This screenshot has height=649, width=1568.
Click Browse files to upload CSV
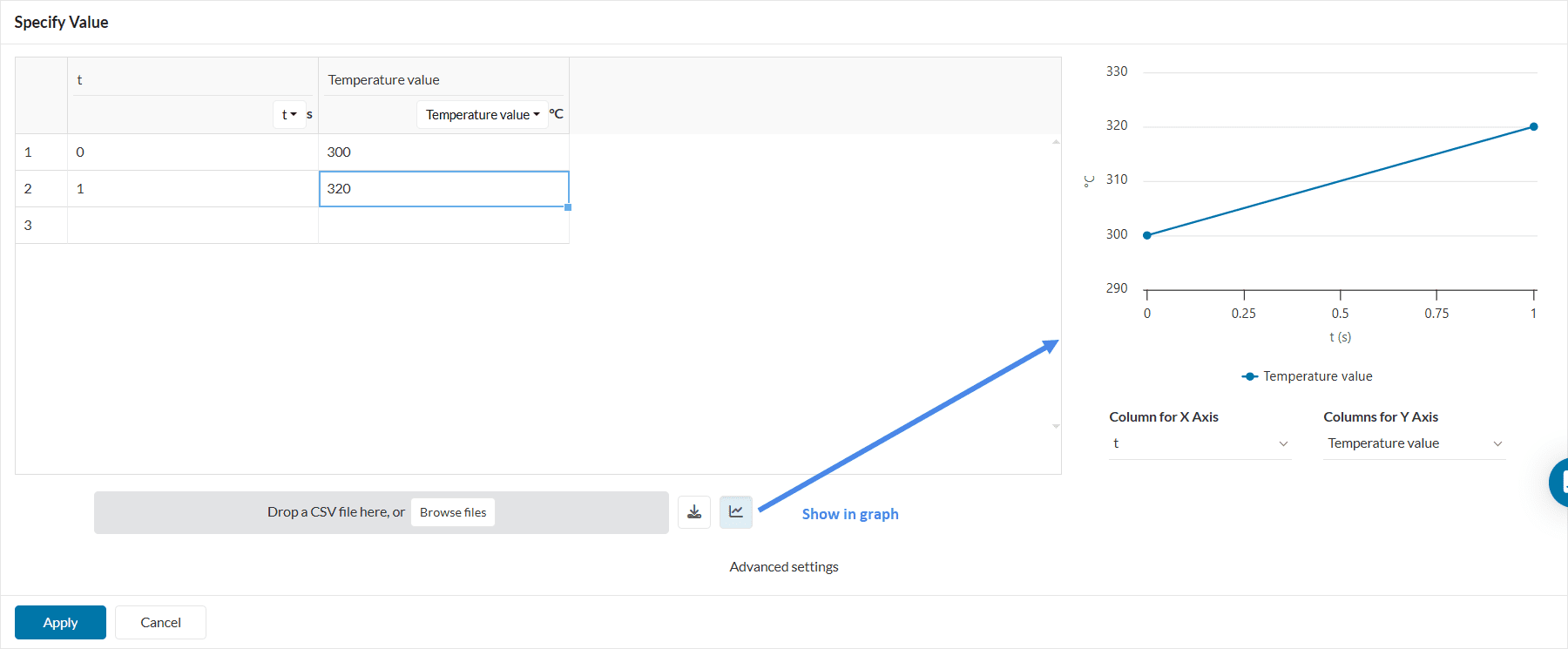tap(453, 512)
